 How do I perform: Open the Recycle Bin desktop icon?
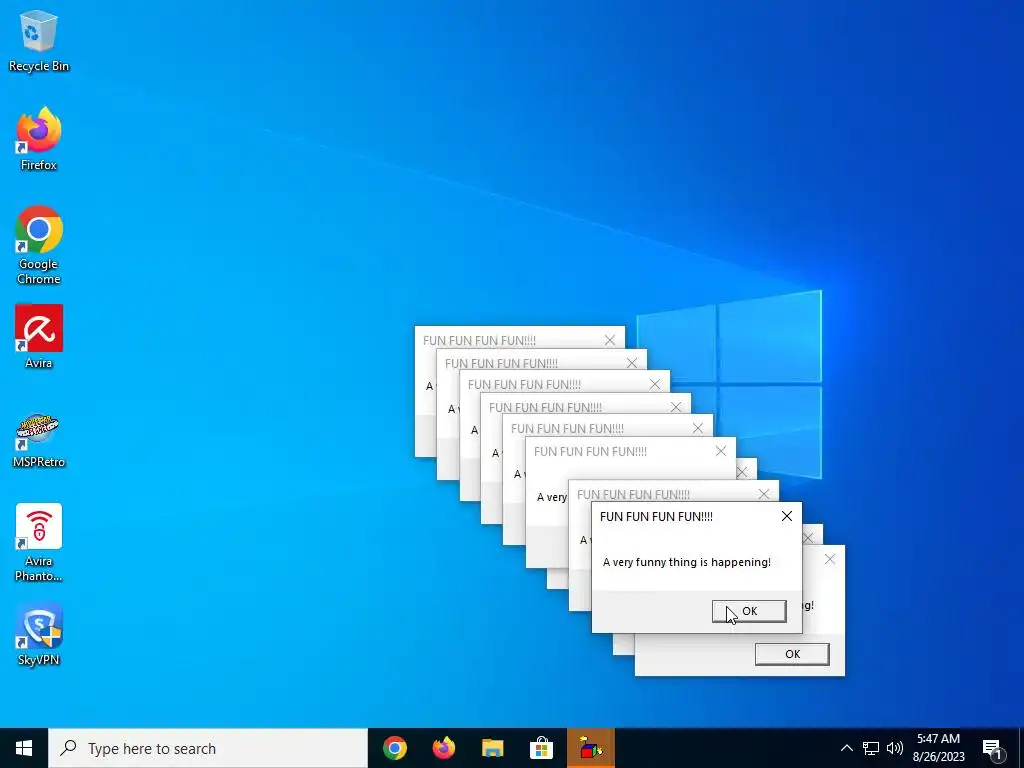[x=39, y=40]
